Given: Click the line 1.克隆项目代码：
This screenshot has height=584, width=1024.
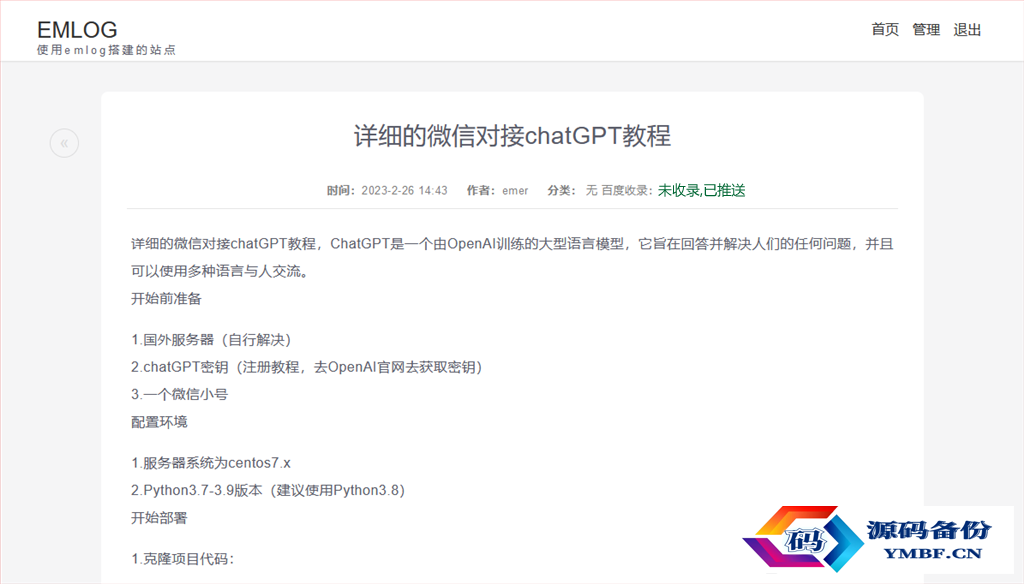Looking at the screenshot, I should click(x=182, y=559).
